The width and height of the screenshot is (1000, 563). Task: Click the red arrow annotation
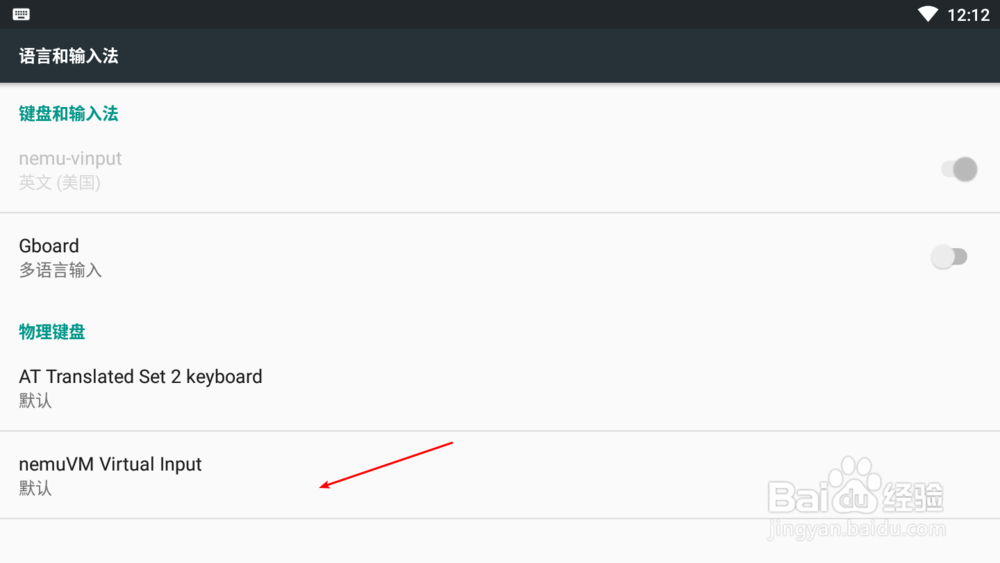(387, 465)
